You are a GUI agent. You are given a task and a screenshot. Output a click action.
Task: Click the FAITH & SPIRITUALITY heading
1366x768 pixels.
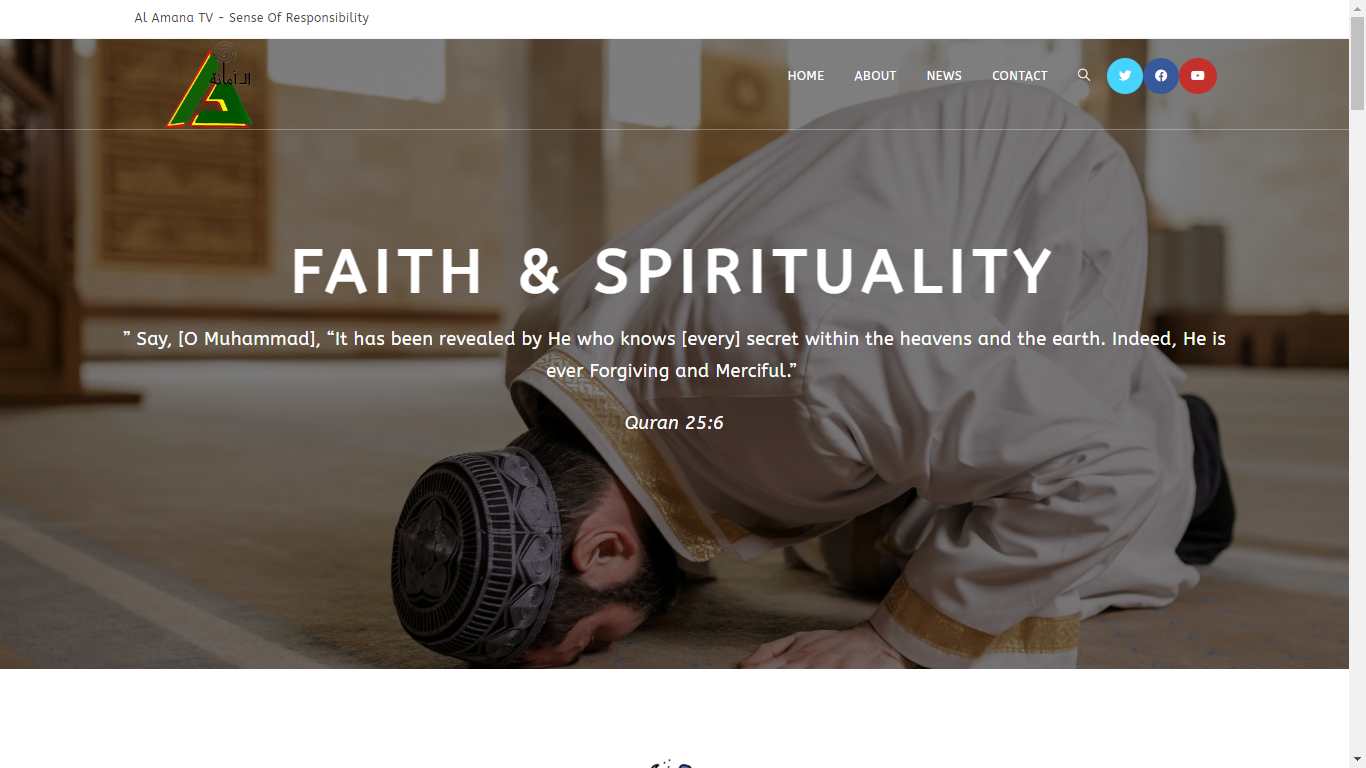(673, 272)
